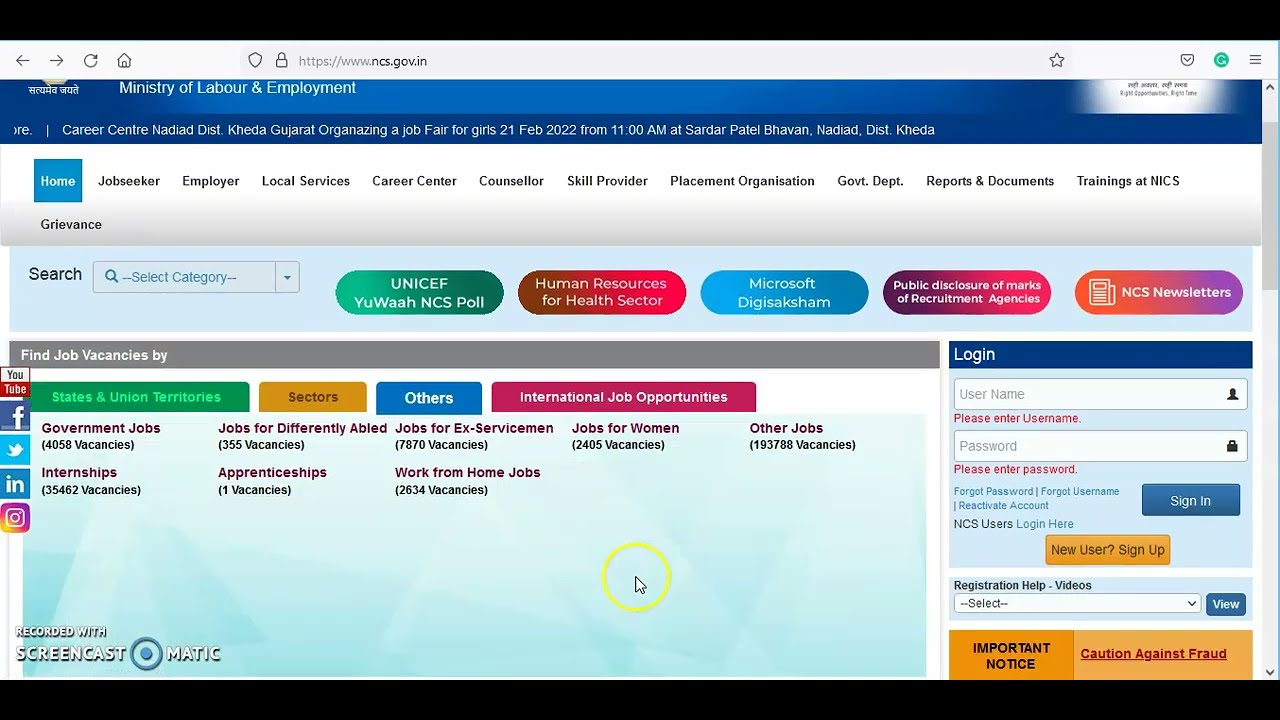
Task: Open the Placement Organisation menu
Action: 742,181
